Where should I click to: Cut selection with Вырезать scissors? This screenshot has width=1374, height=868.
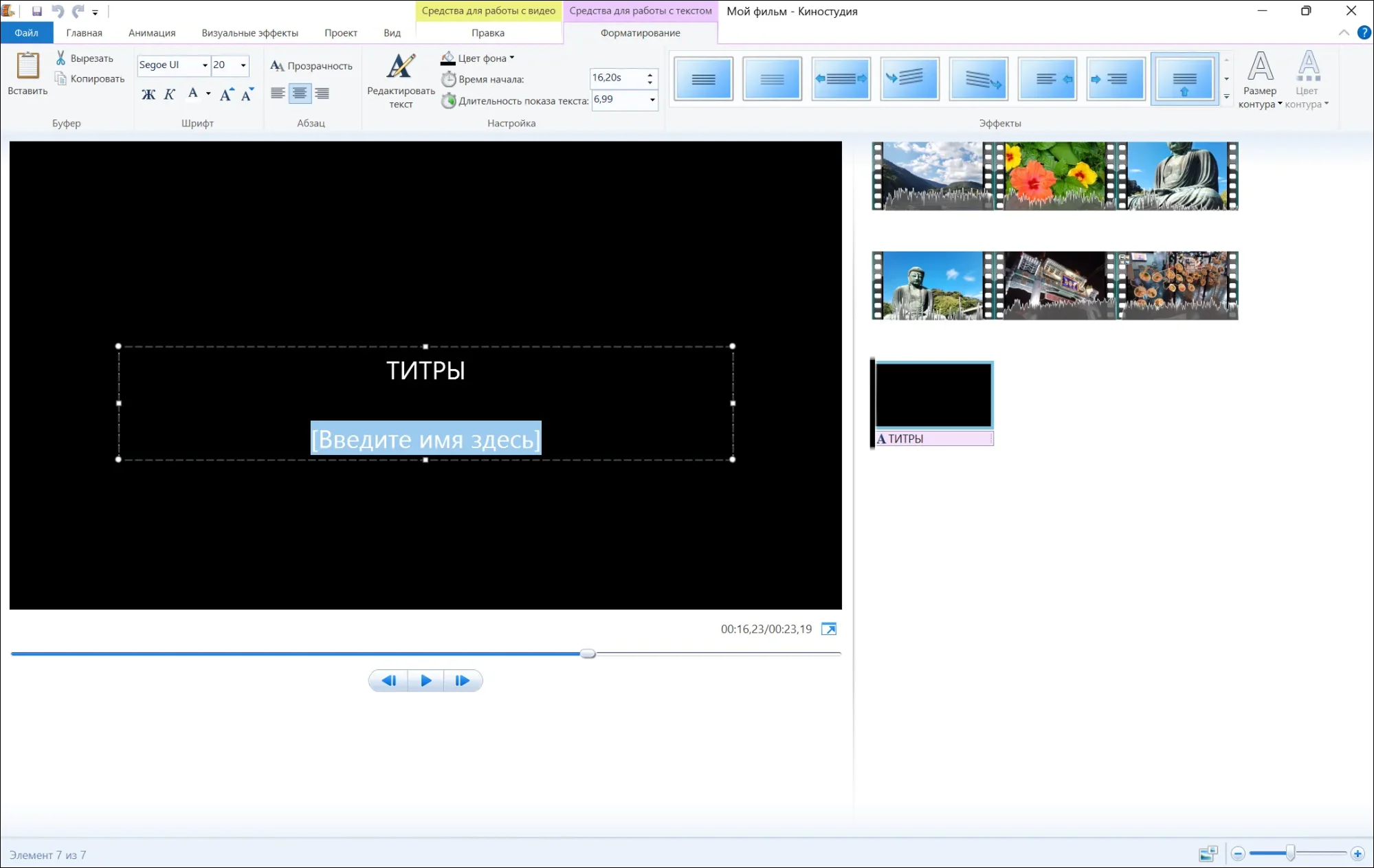[85, 58]
